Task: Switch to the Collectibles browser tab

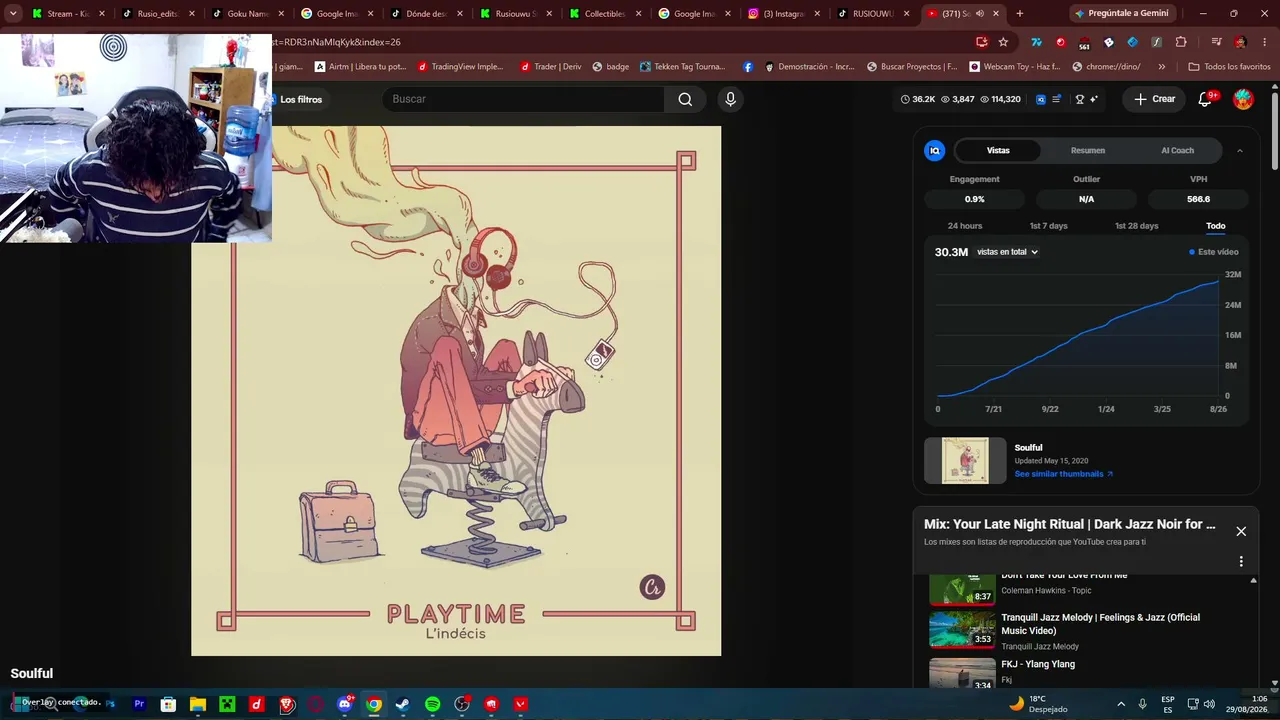Action: point(607,14)
